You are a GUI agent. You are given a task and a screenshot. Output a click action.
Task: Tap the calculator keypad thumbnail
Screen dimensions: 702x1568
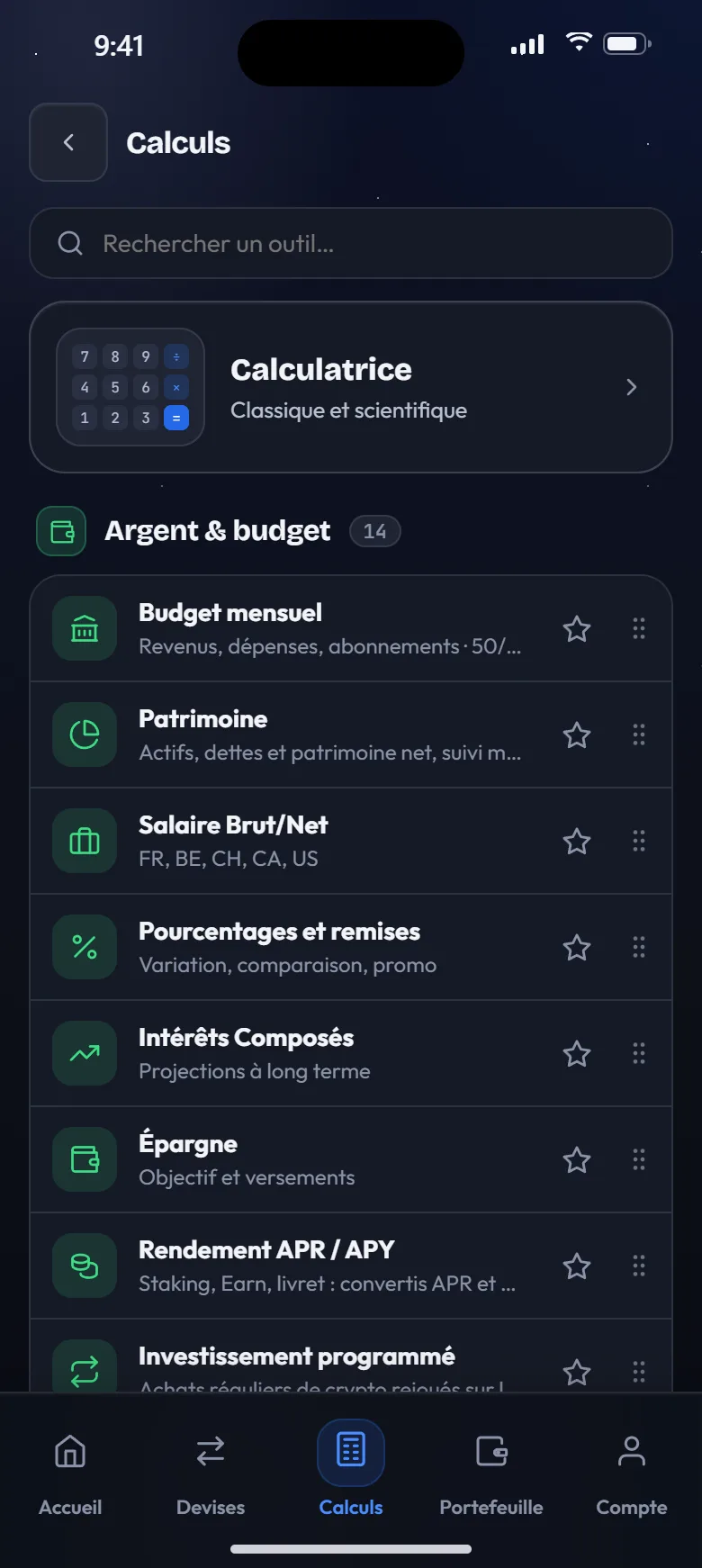[x=130, y=387]
